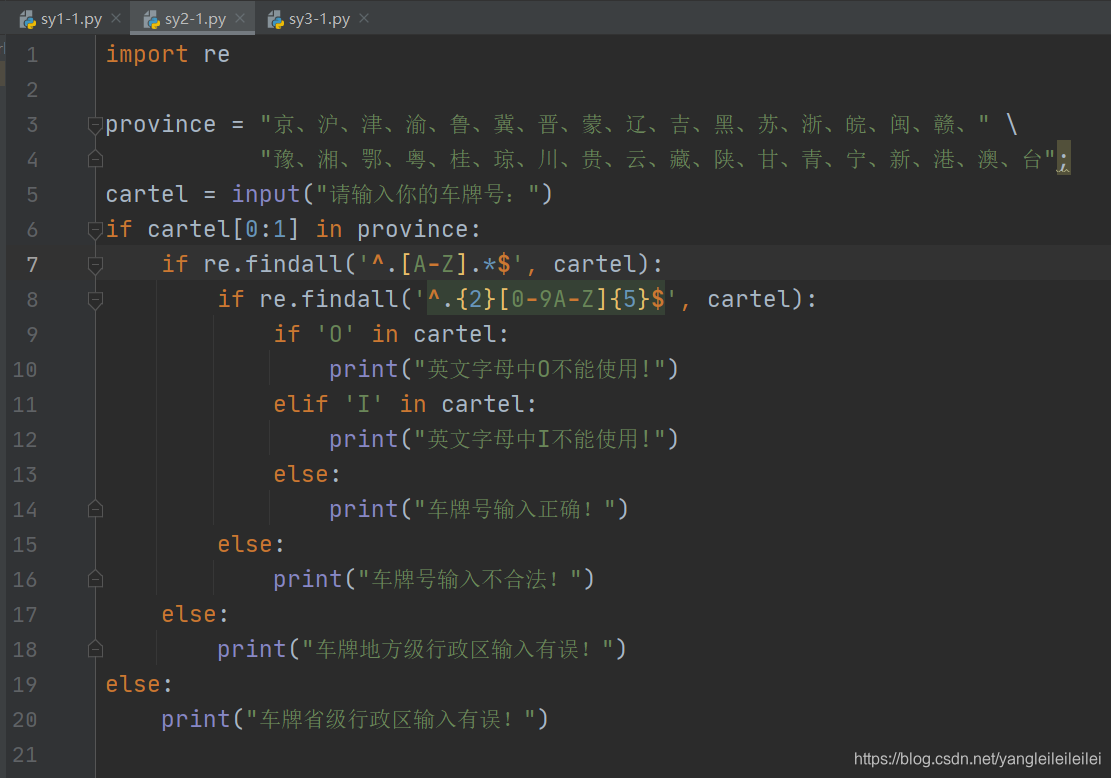Click the Python file icon on sy1-1.py tab
The image size is (1111, 778).
tap(28, 20)
